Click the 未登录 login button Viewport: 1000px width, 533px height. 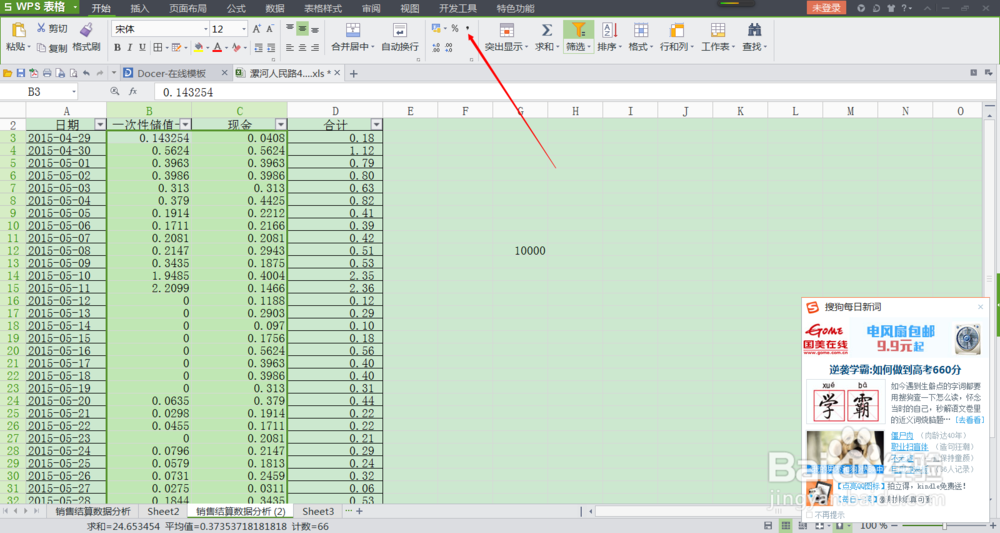pos(827,8)
